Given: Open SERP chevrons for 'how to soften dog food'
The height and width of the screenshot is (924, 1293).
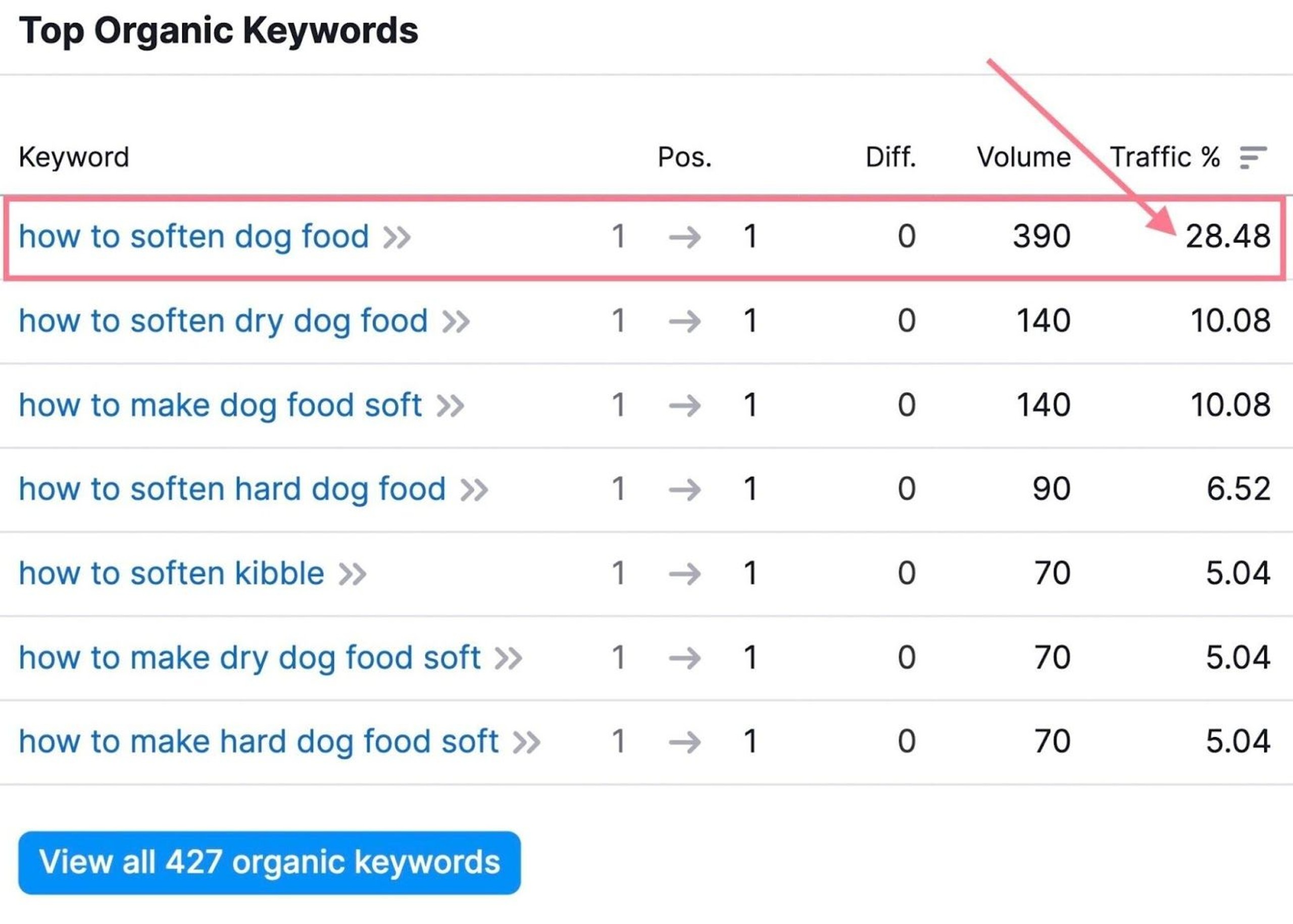Looking at the screenshot, I should coord(396,237).
